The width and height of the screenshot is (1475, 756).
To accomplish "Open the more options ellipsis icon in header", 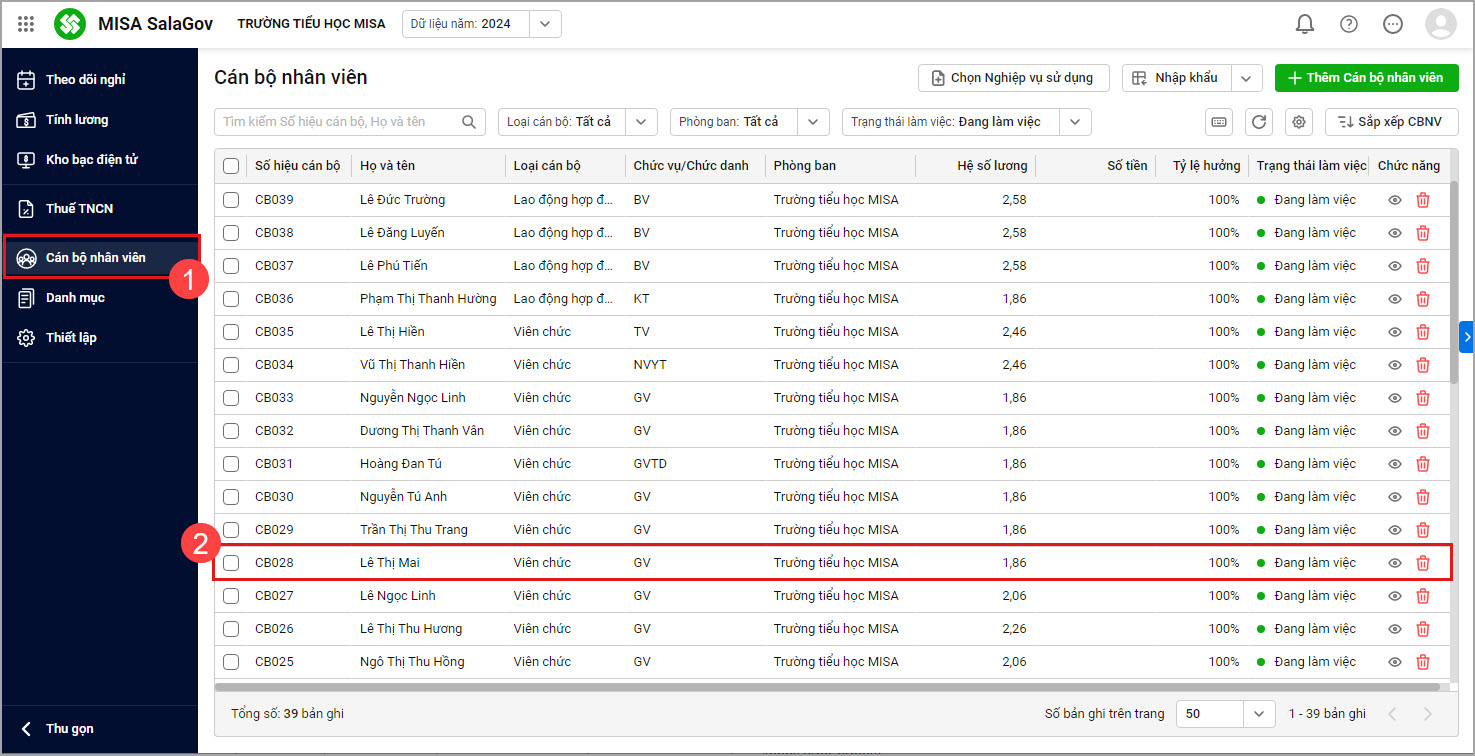I will [x=1393, y=24].
